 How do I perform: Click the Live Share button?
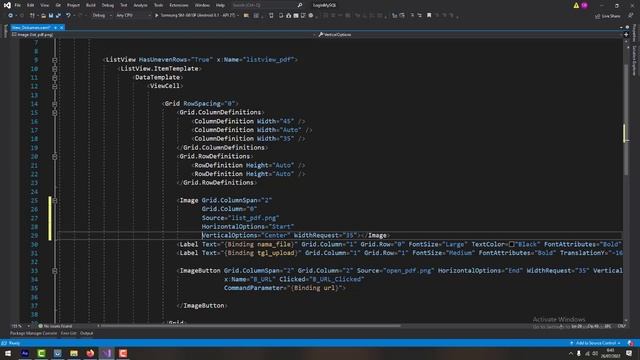click(608, 16)
